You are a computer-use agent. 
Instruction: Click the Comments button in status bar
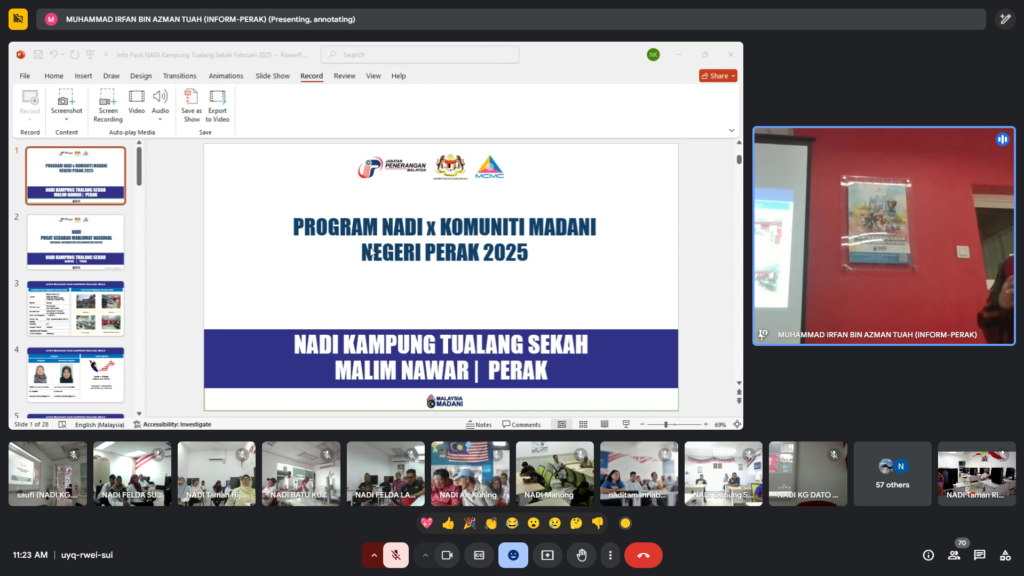click(521, 424)
